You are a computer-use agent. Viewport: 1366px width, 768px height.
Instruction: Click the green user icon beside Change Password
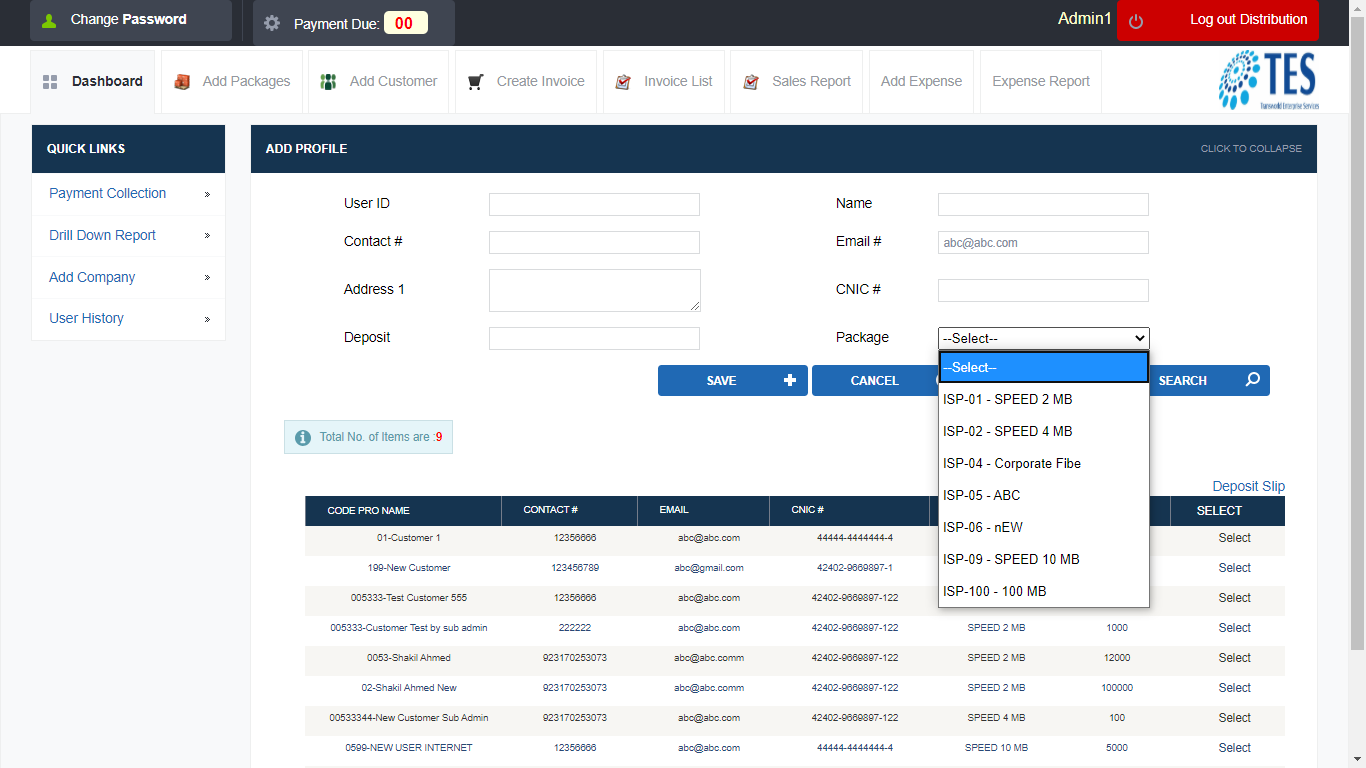(x=49, y=20)
